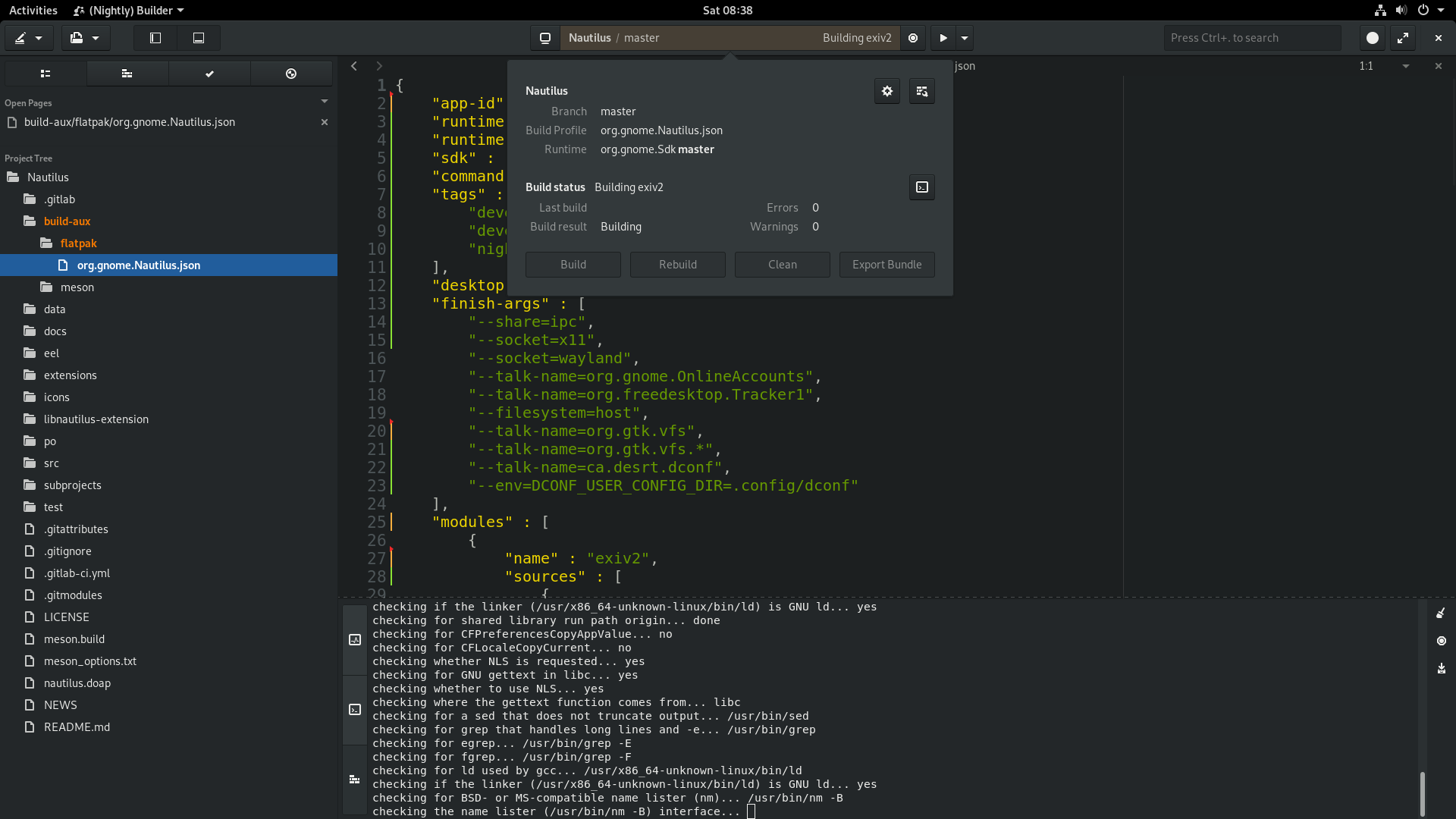Enter fullscreen using the expand arrows icon

coord(1403,38)
